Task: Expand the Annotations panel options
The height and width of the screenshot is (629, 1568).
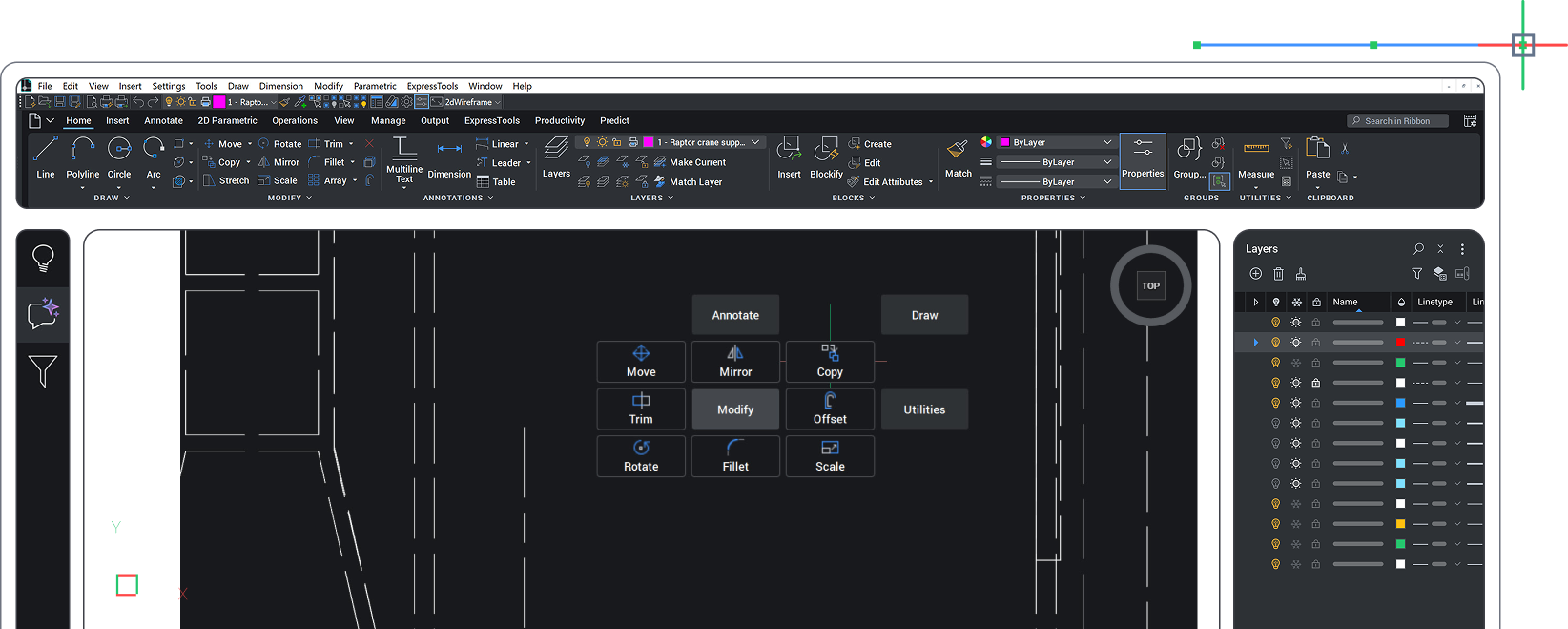Action: [x=458, y=199]
